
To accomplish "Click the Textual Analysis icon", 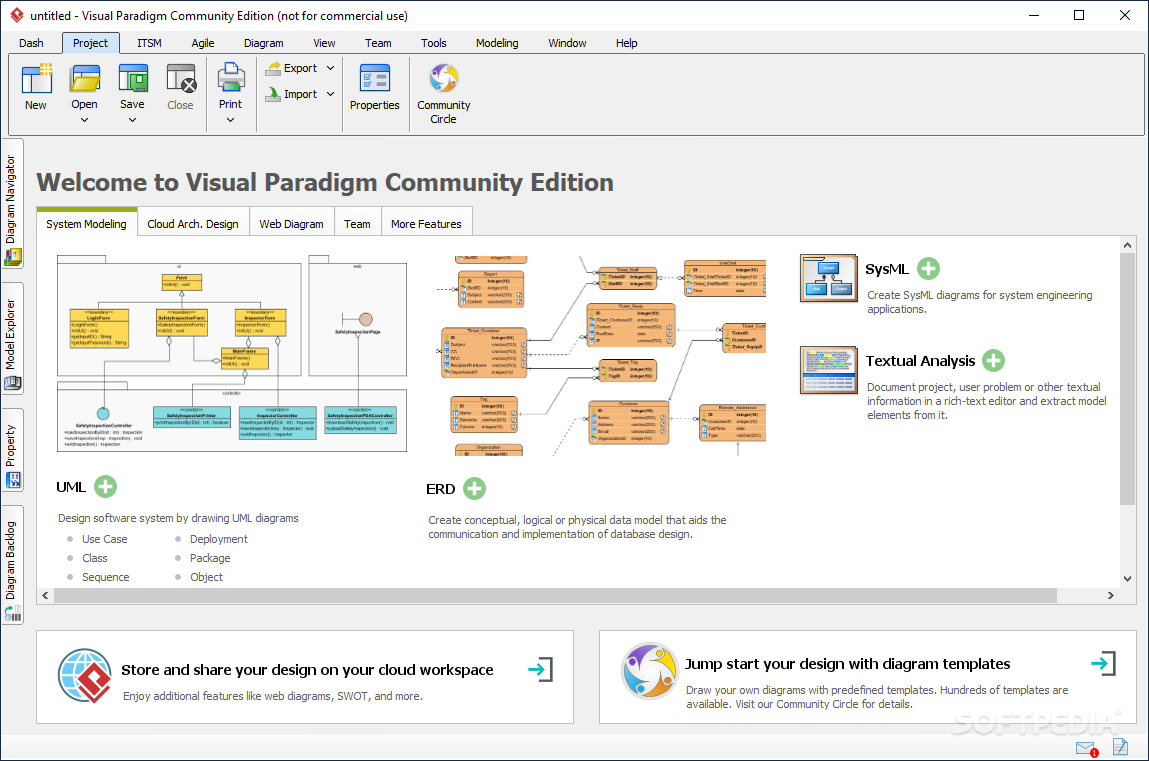I will click(828, 370).
